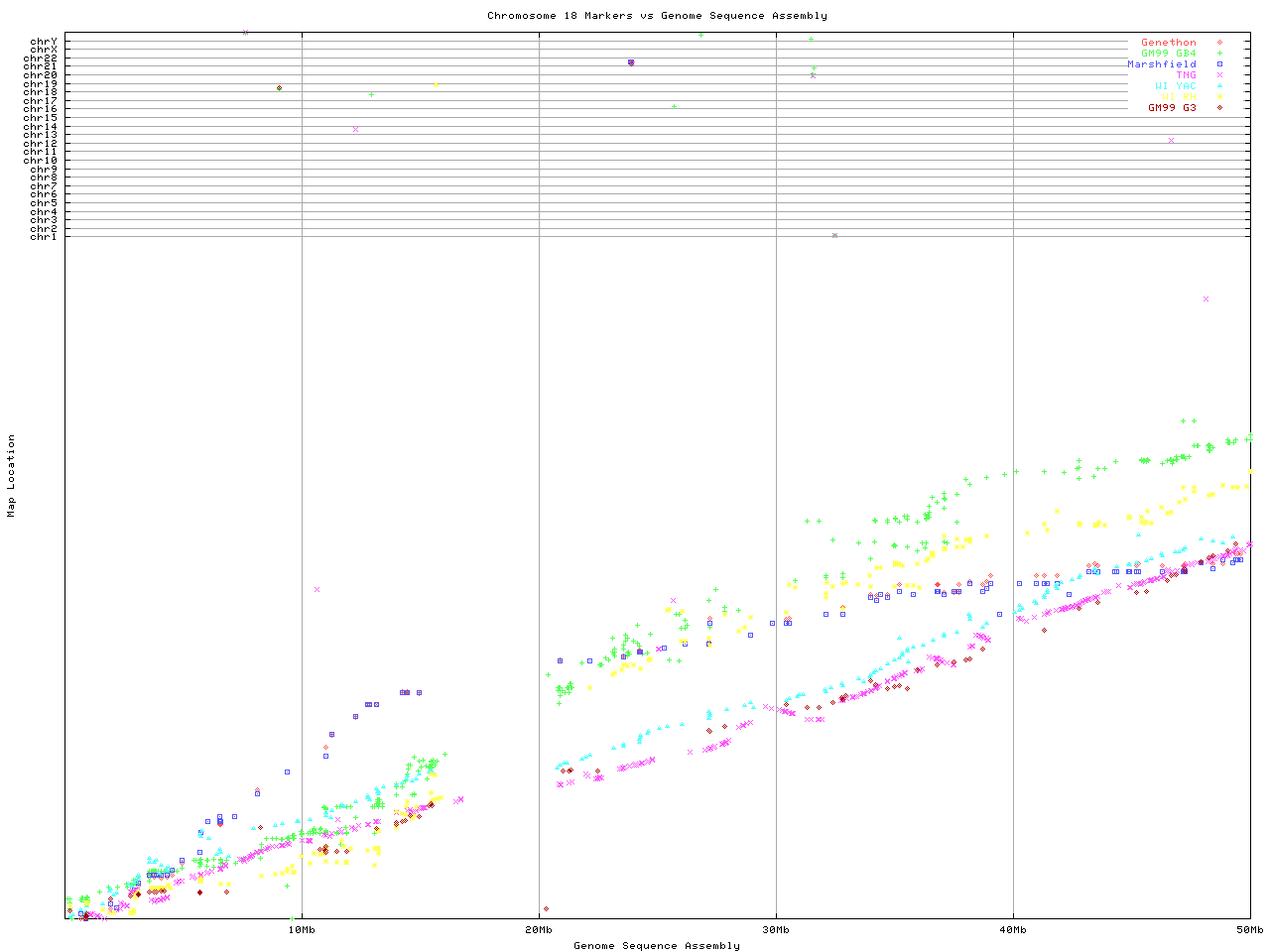Click the red Genethon diamond legend marker

pyautogui.click(x=1219, y=43)
